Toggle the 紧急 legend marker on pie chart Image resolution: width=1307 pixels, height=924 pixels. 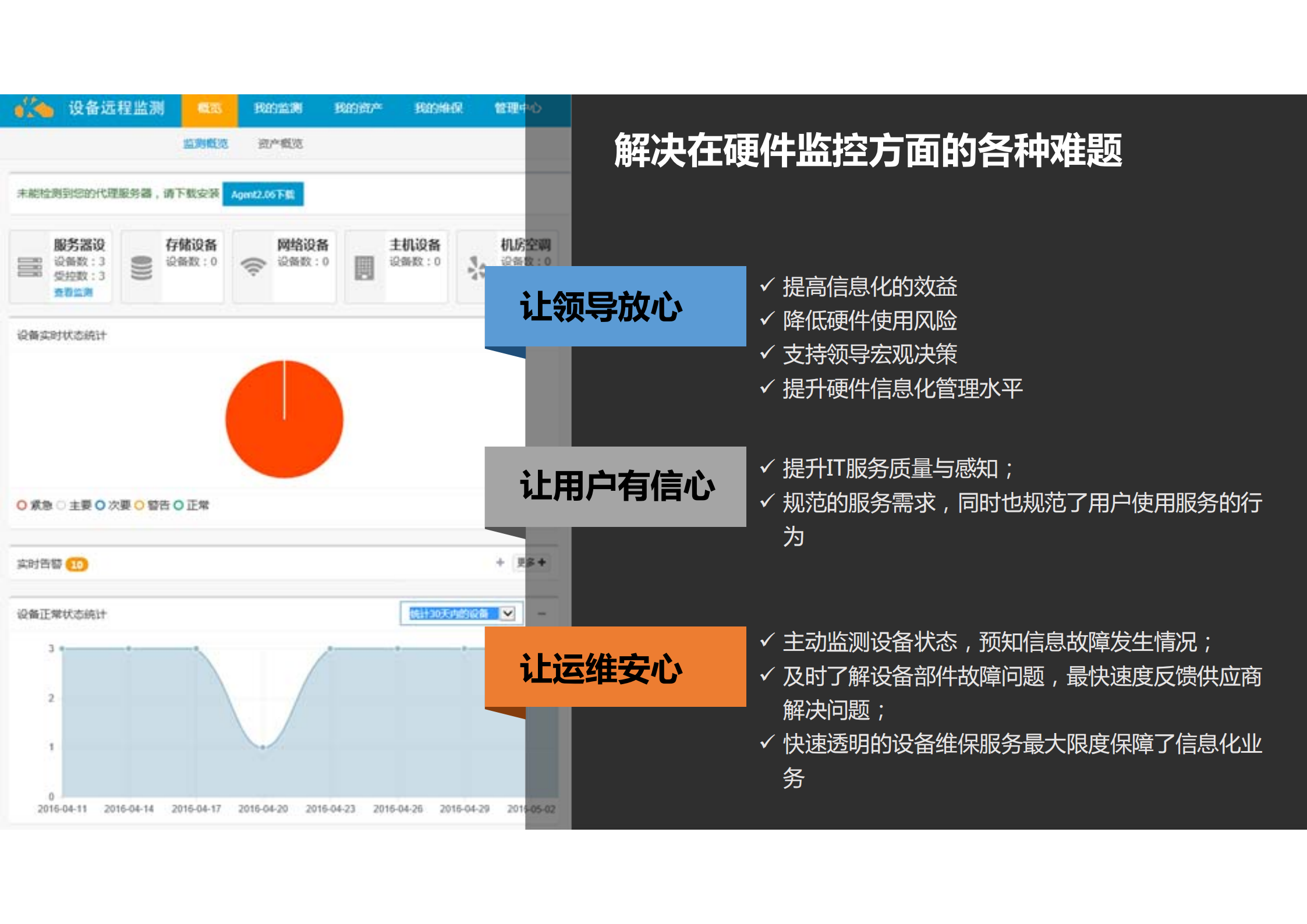click(22, 506)
